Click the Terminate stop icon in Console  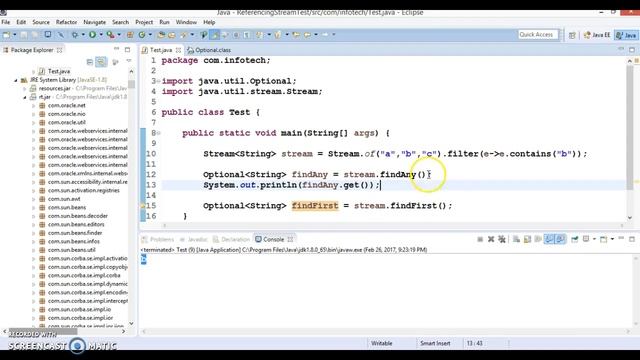[x=480, y=239]
